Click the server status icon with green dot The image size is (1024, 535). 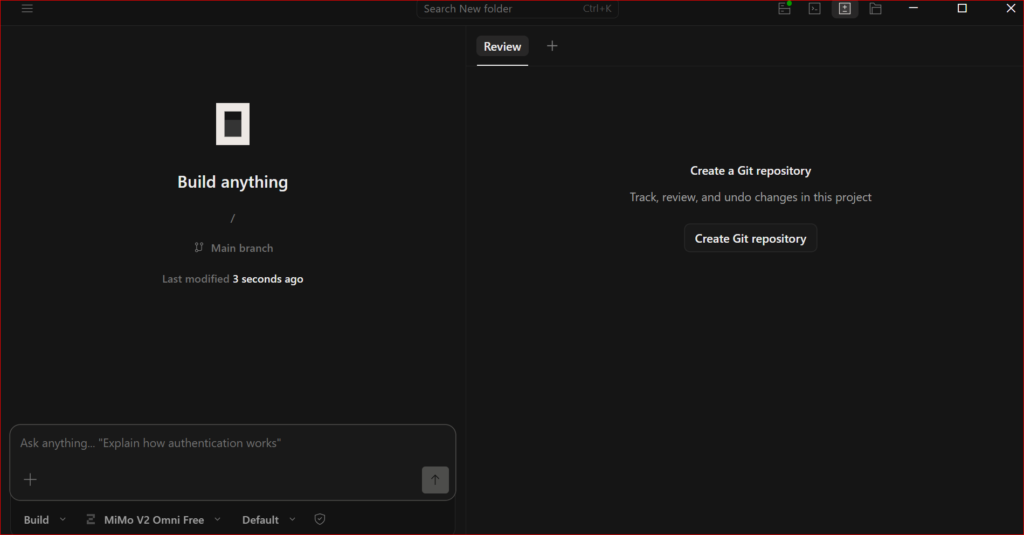[x=785, y=9]
